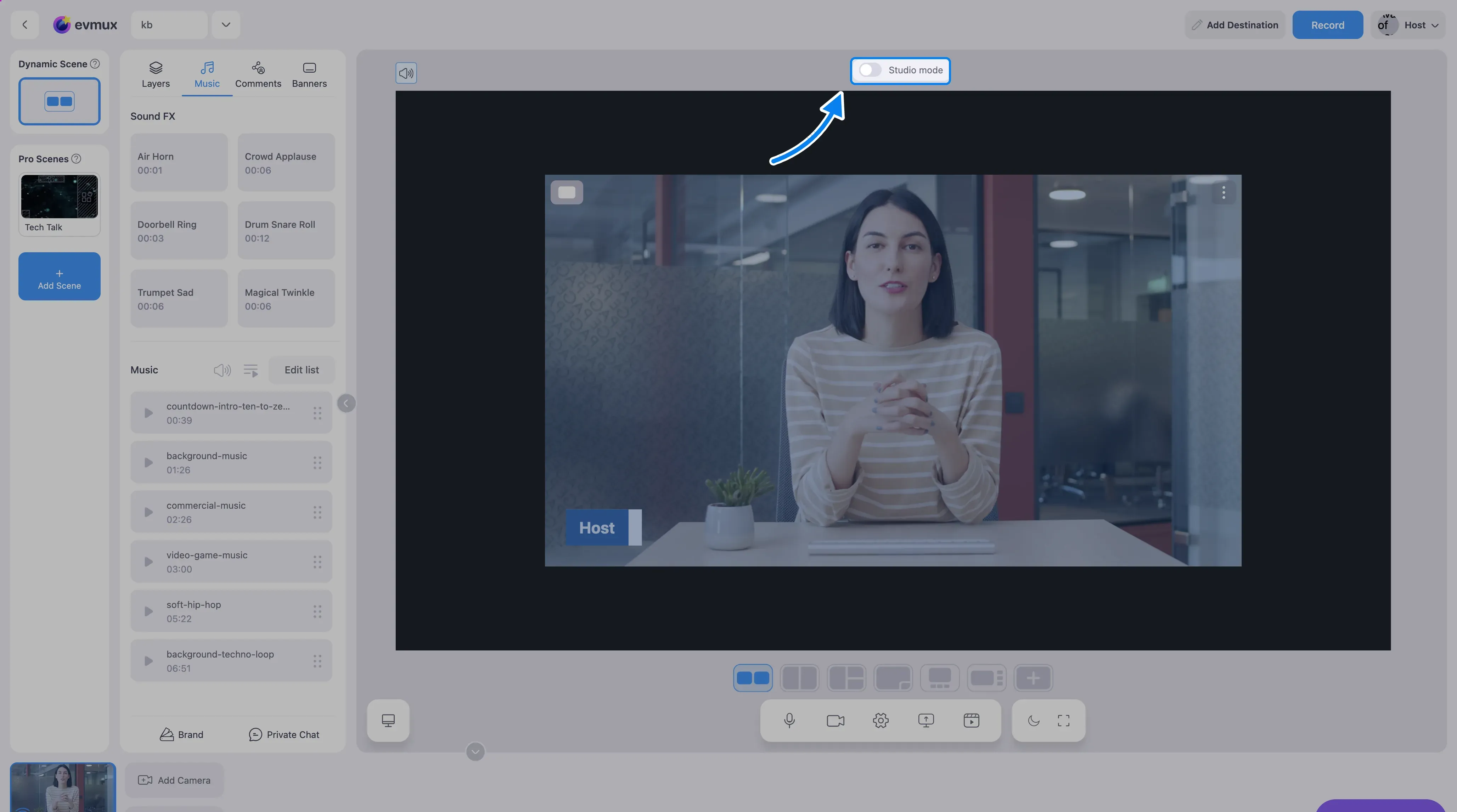Switch to the Layers tab

point(156,75)
